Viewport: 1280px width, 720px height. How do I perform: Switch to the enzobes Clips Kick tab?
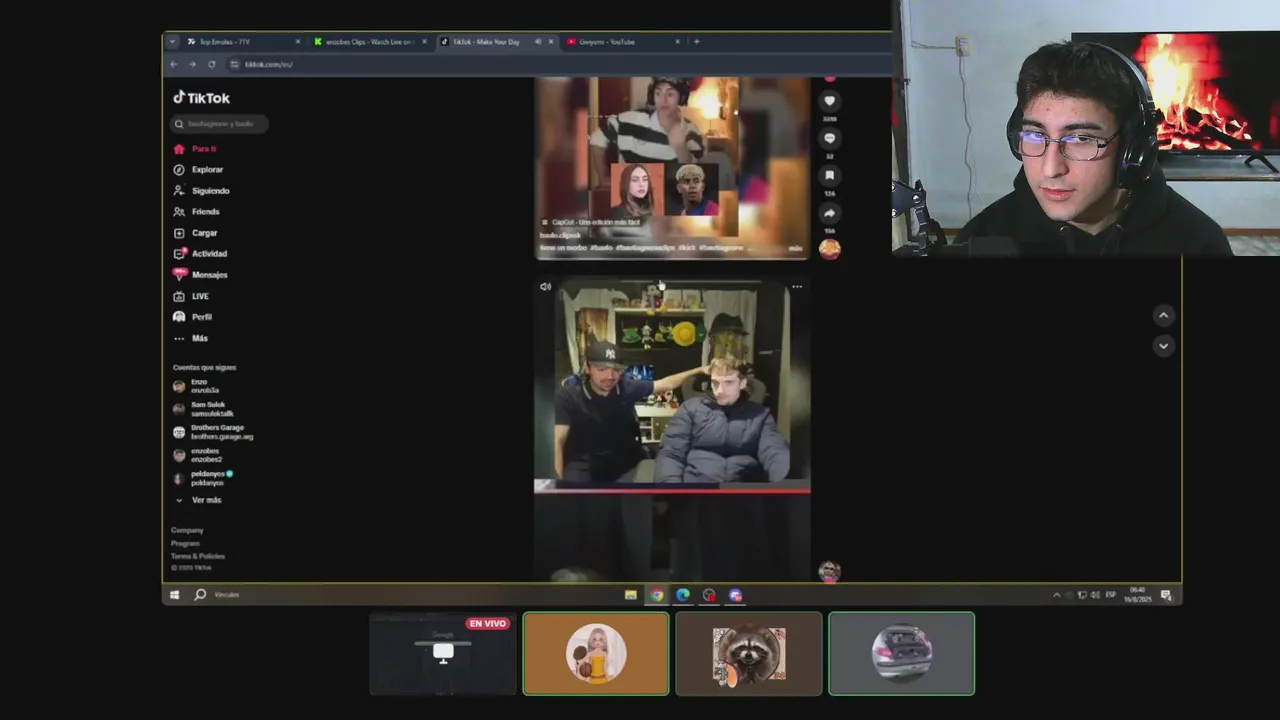coord(368,42)
